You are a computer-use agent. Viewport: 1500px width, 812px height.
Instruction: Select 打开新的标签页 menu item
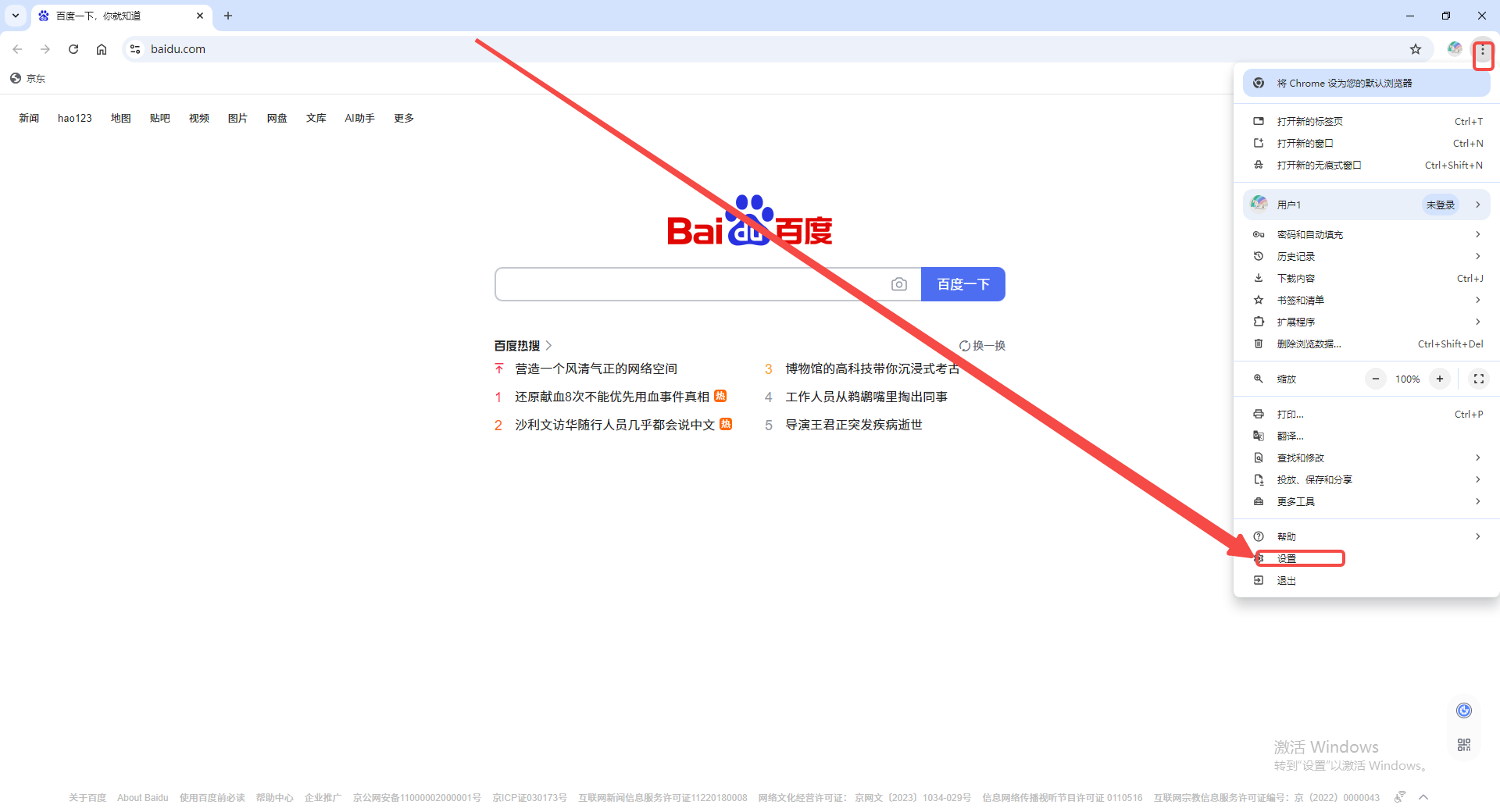[x=1366, y=121]
